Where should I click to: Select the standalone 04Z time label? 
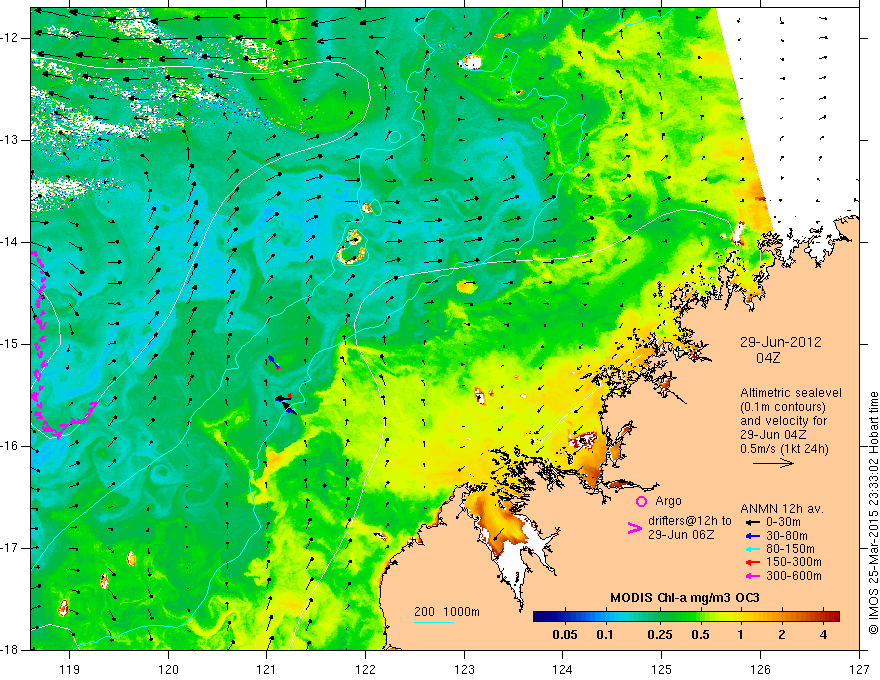click(768, 358)
